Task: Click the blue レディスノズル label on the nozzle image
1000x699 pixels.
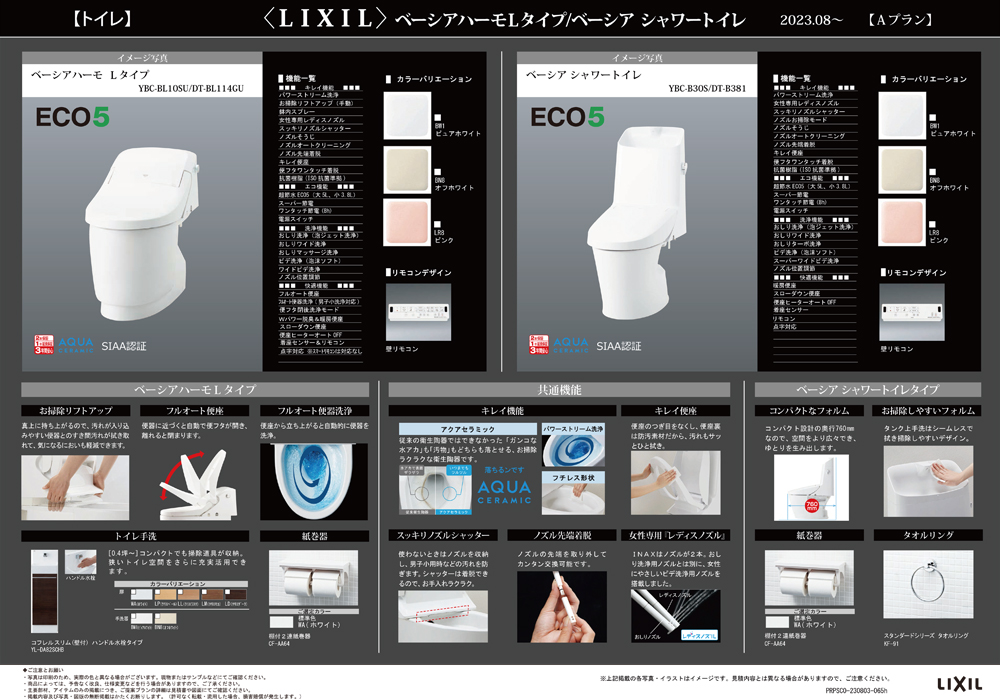Action: [x=699, y=635]
